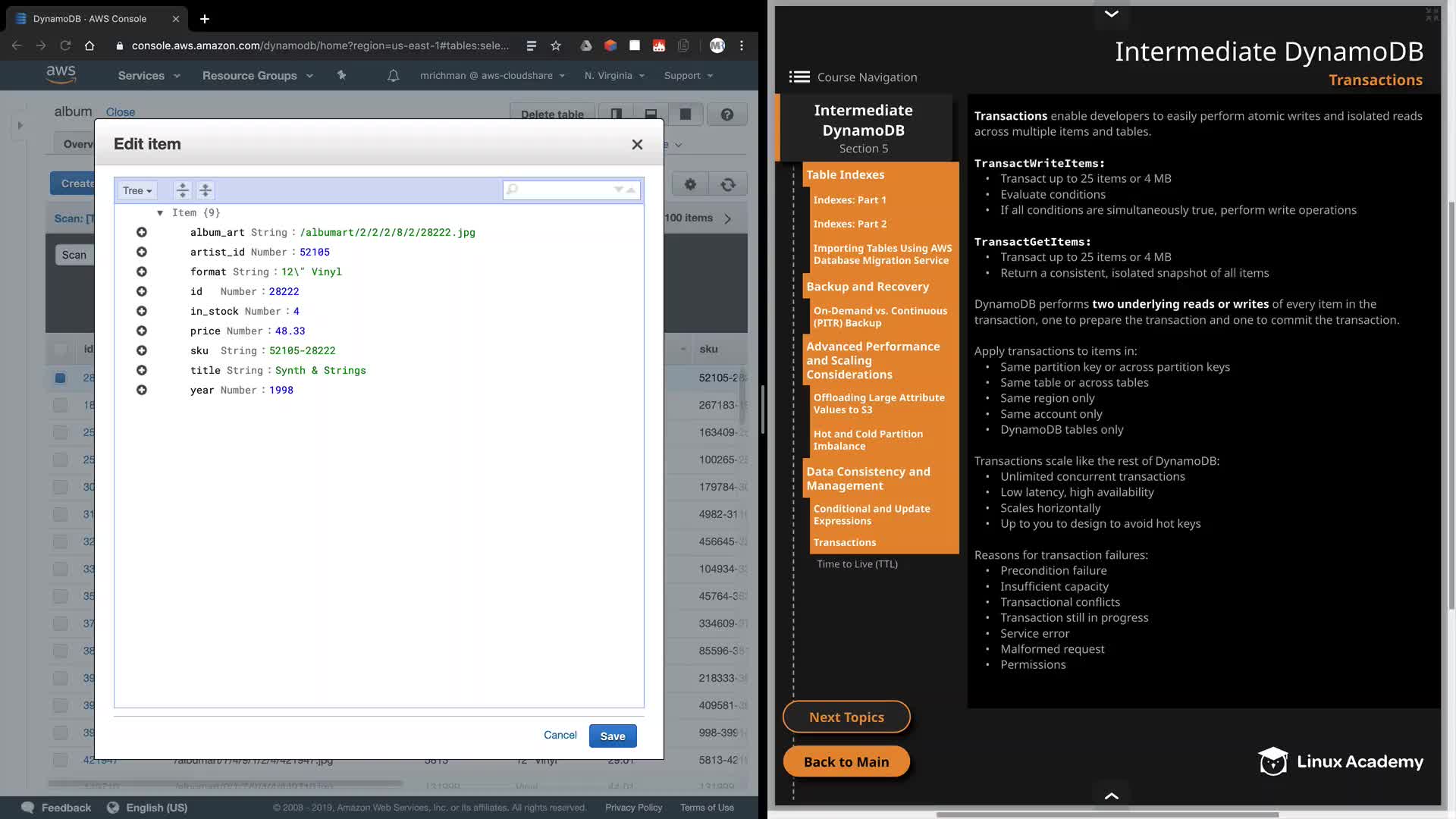Screen dimensions: 1456x819
Task: Click the plus icon next to price attribute
Action: [142, 331]
